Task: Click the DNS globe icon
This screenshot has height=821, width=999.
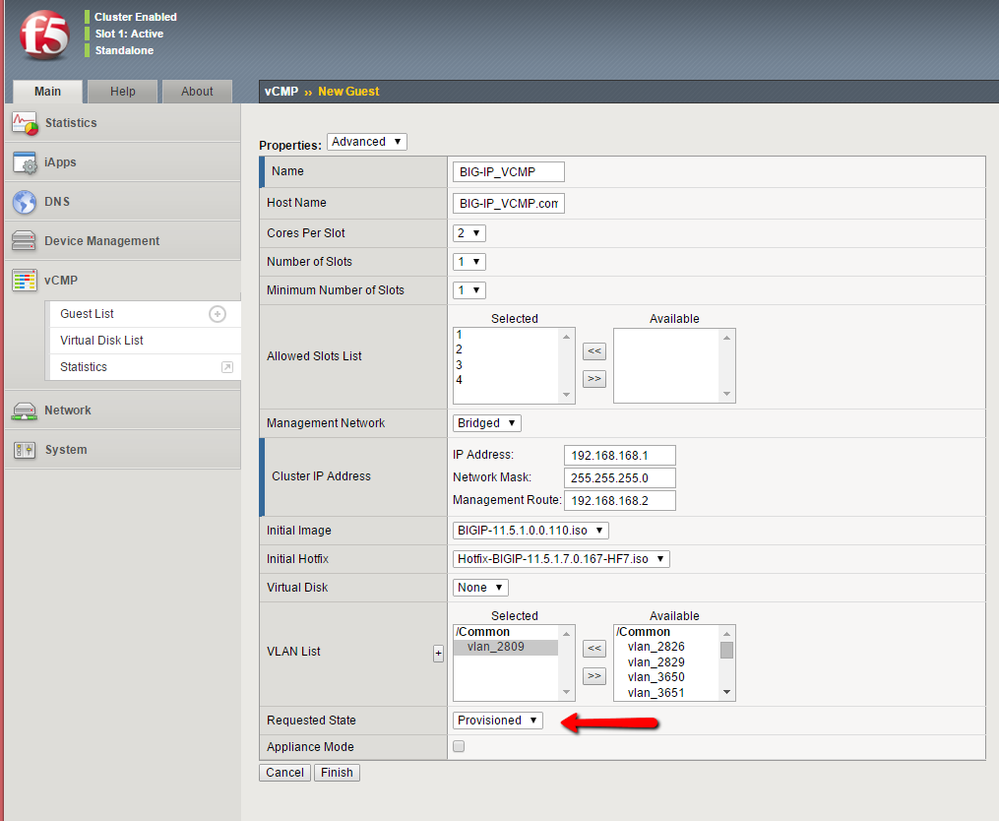Action: (25, 202)
